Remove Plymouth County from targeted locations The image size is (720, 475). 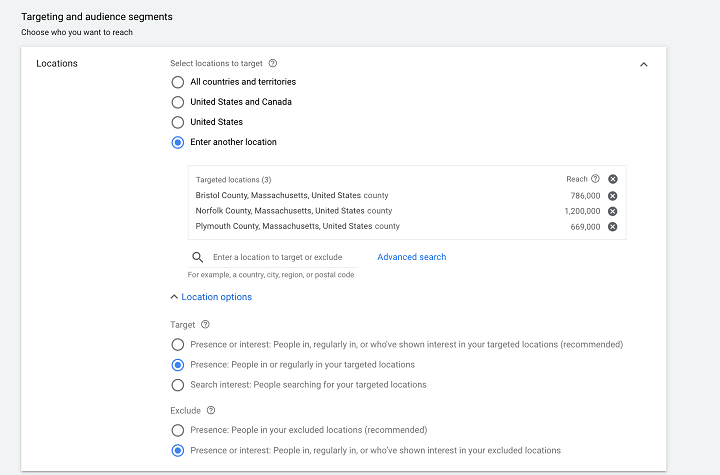click(x=613, y=227)
